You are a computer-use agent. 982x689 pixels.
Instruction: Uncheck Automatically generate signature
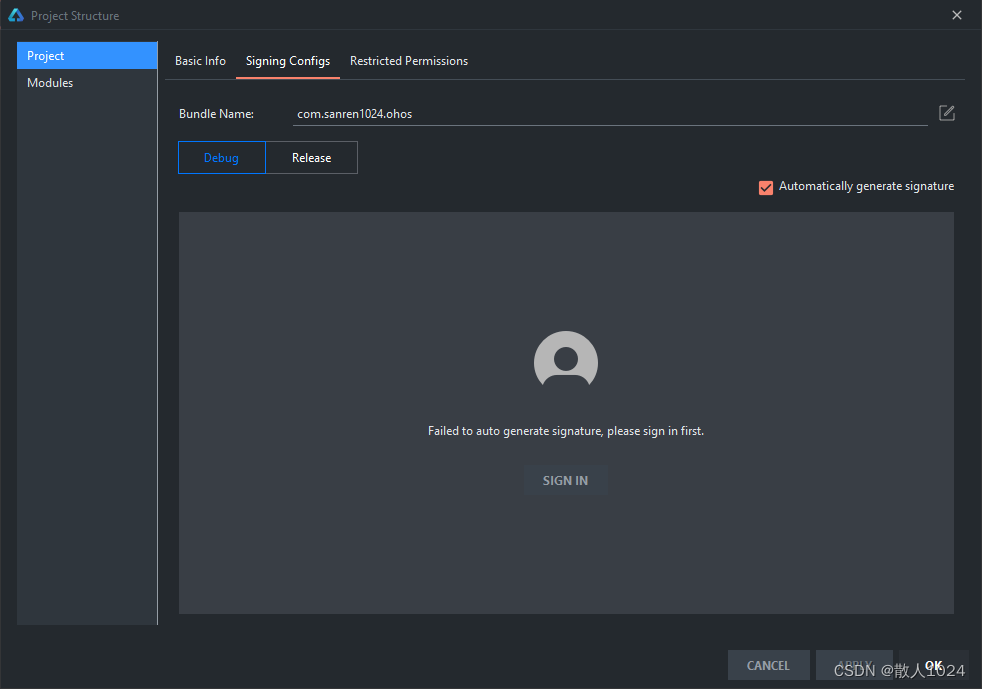click(x=765, y=187)
